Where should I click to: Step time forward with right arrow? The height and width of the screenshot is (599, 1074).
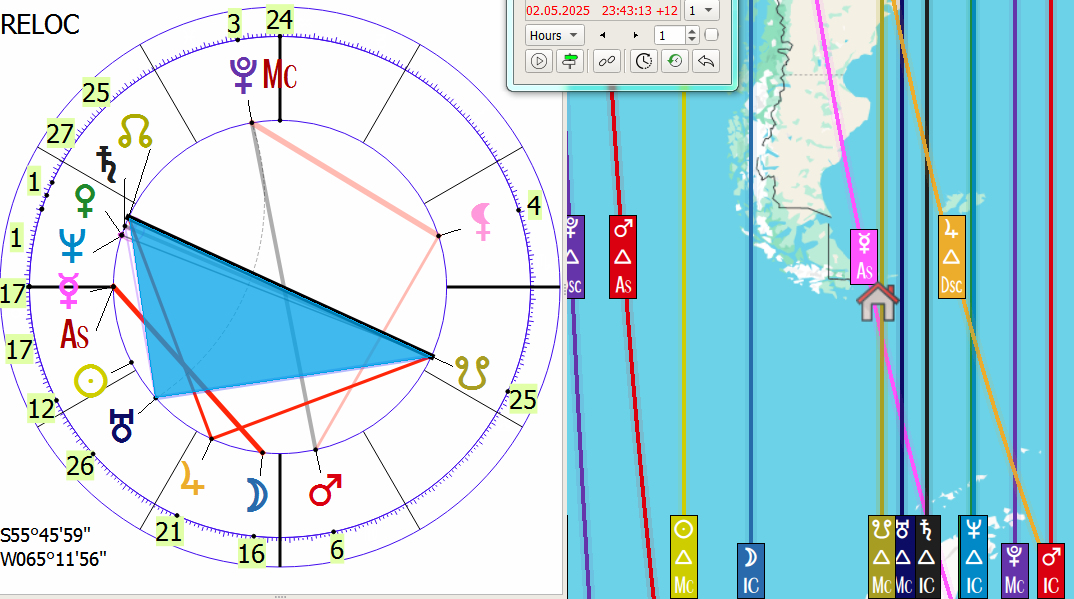click(636, 35)
